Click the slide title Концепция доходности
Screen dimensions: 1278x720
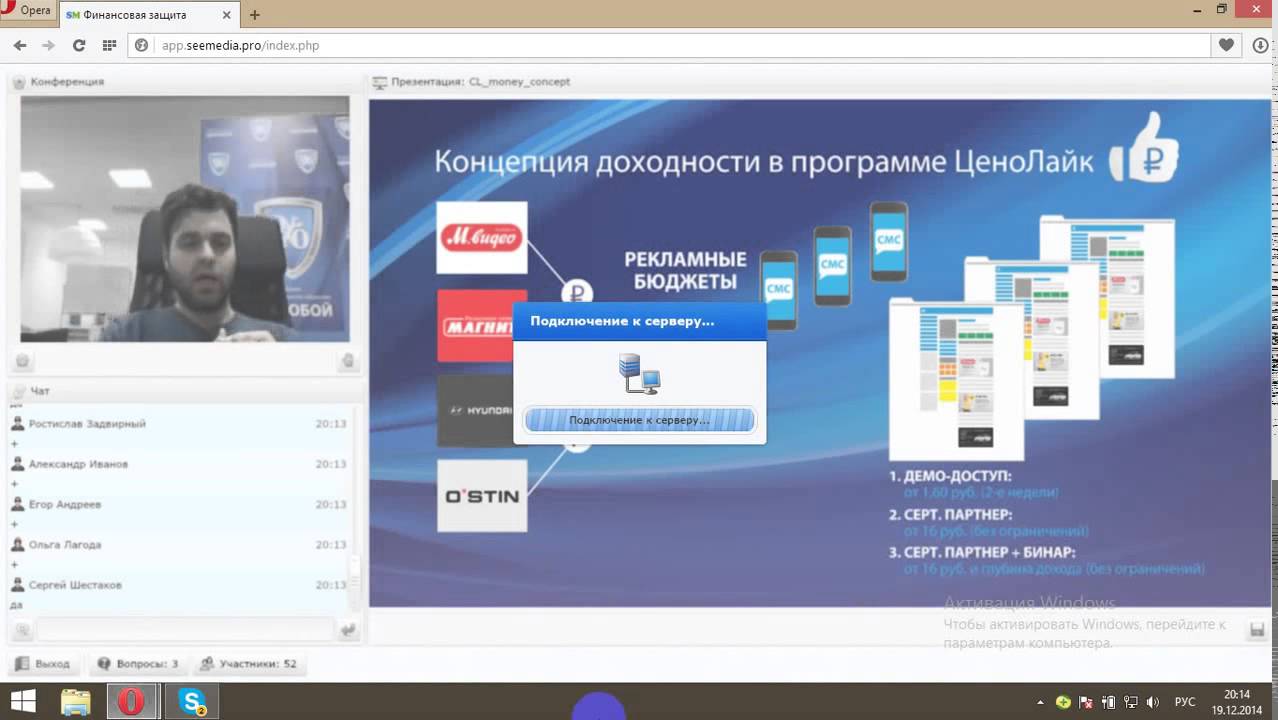point(764,161)
